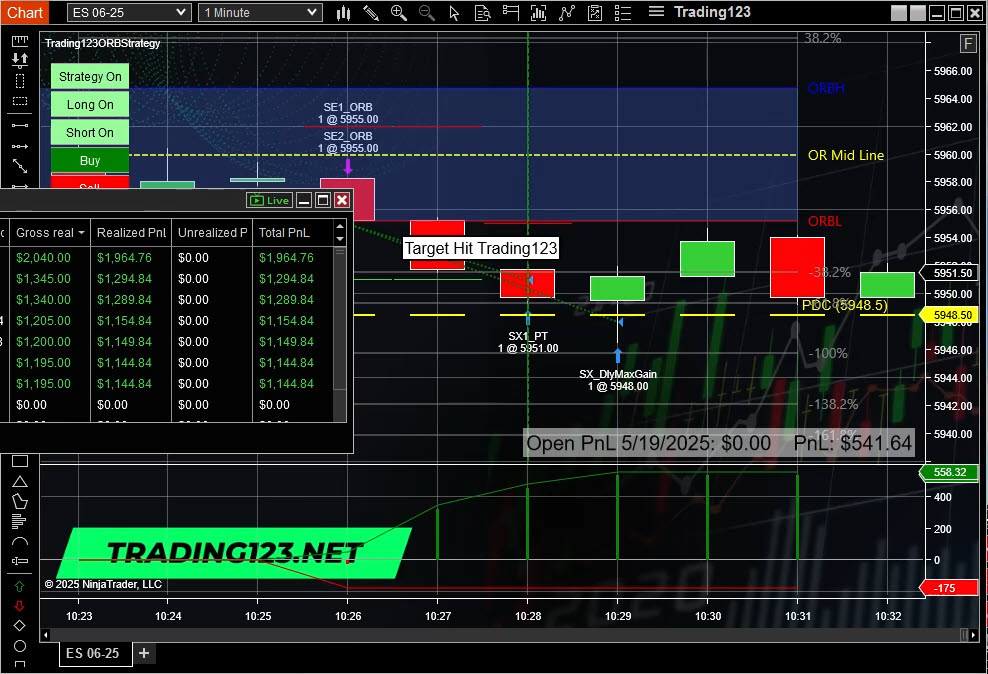Image resolution: width=988 pixels, height=674 pixels.
Task: Select the ray drawing tool
Action: click(20, 146)
